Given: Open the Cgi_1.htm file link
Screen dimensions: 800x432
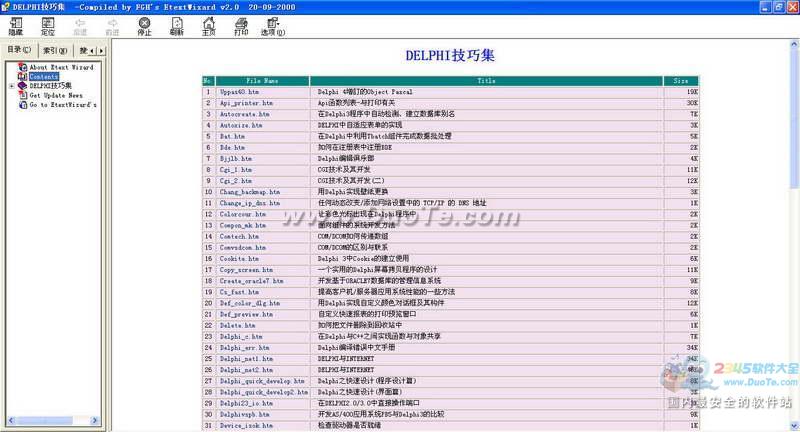Looking at the screenshot, I should [236, 169].
